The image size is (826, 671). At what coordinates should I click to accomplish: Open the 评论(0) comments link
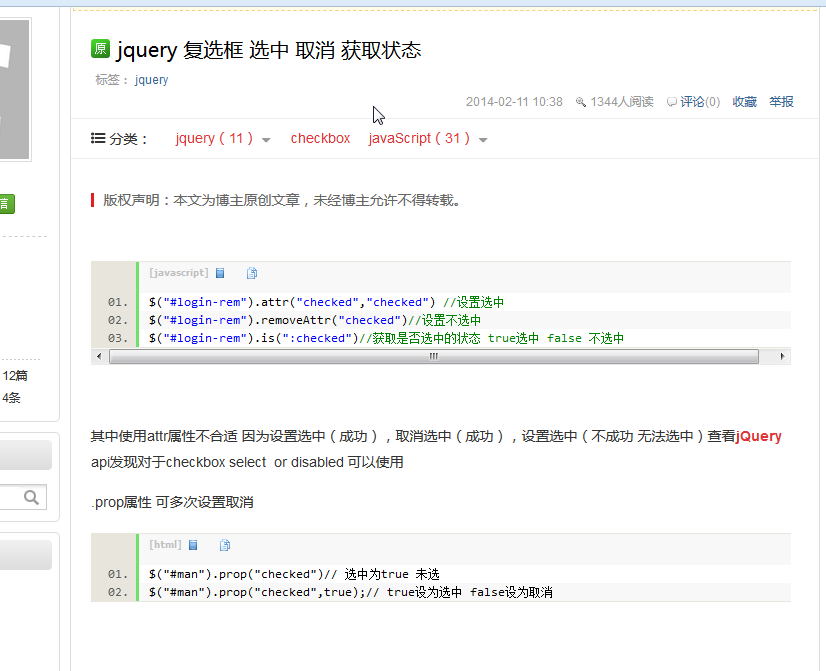(x=700, y=102)
